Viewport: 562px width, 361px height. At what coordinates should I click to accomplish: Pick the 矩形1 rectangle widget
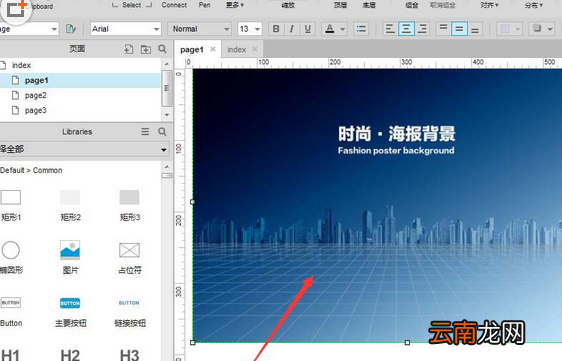[x=11, y=206]
